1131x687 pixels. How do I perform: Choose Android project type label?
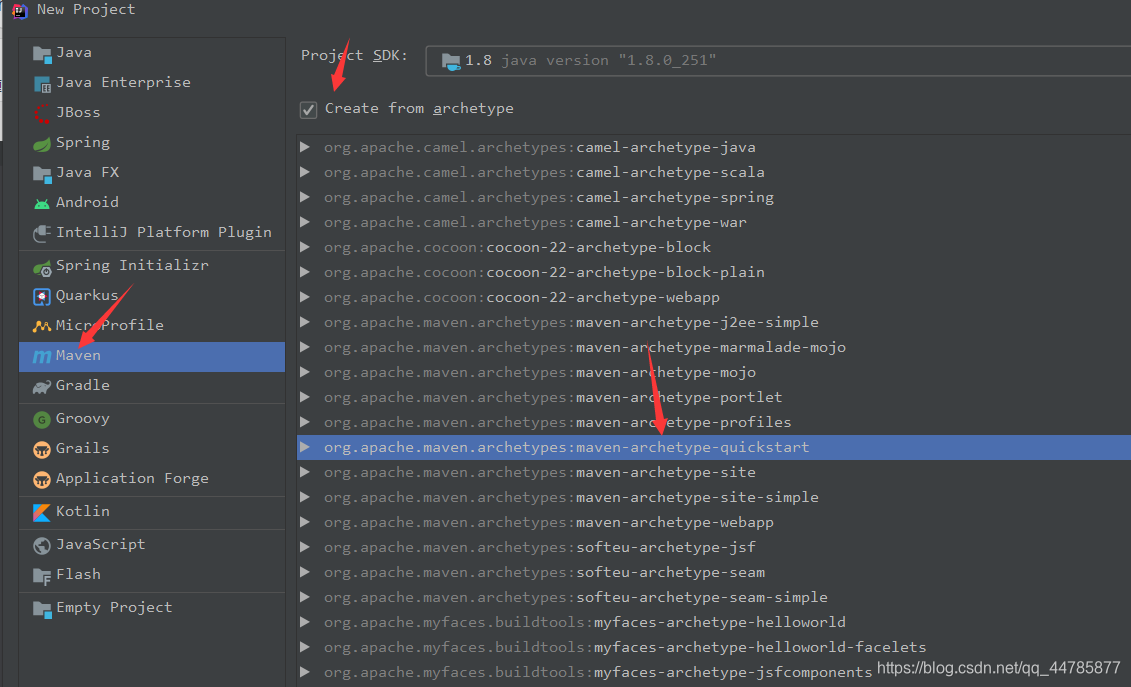[x=87, y=202]
